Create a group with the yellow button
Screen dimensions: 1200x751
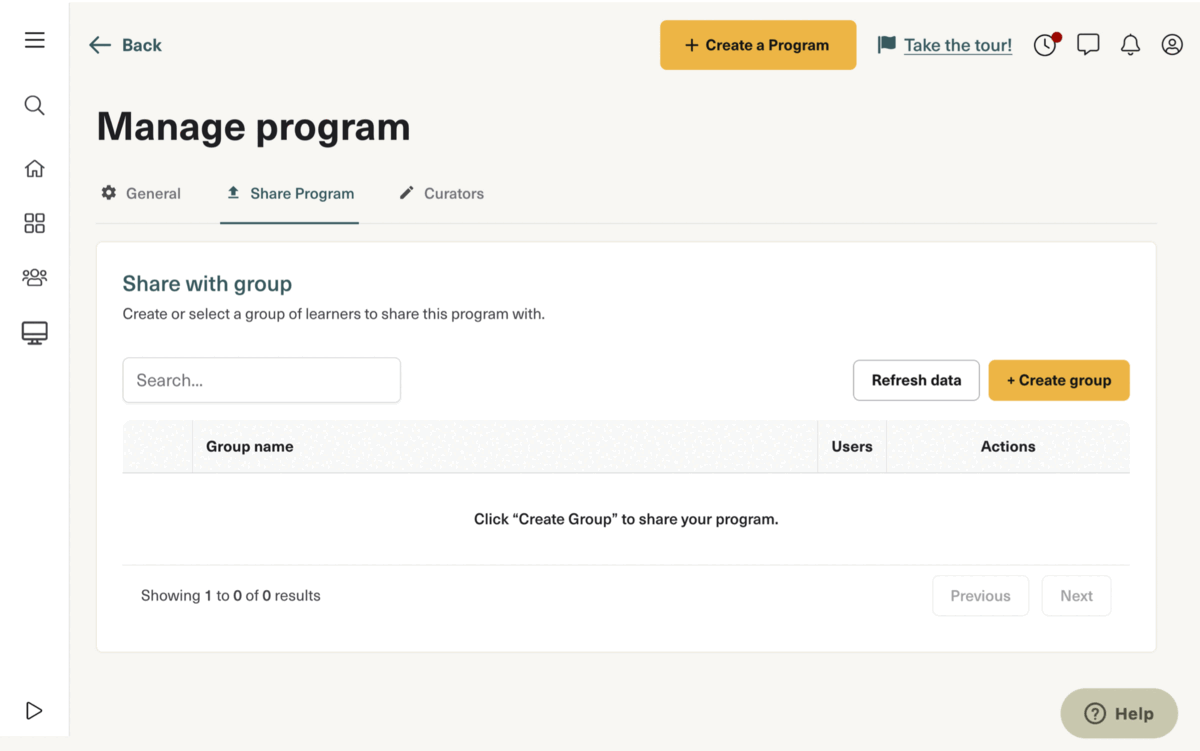(1059, 380)
